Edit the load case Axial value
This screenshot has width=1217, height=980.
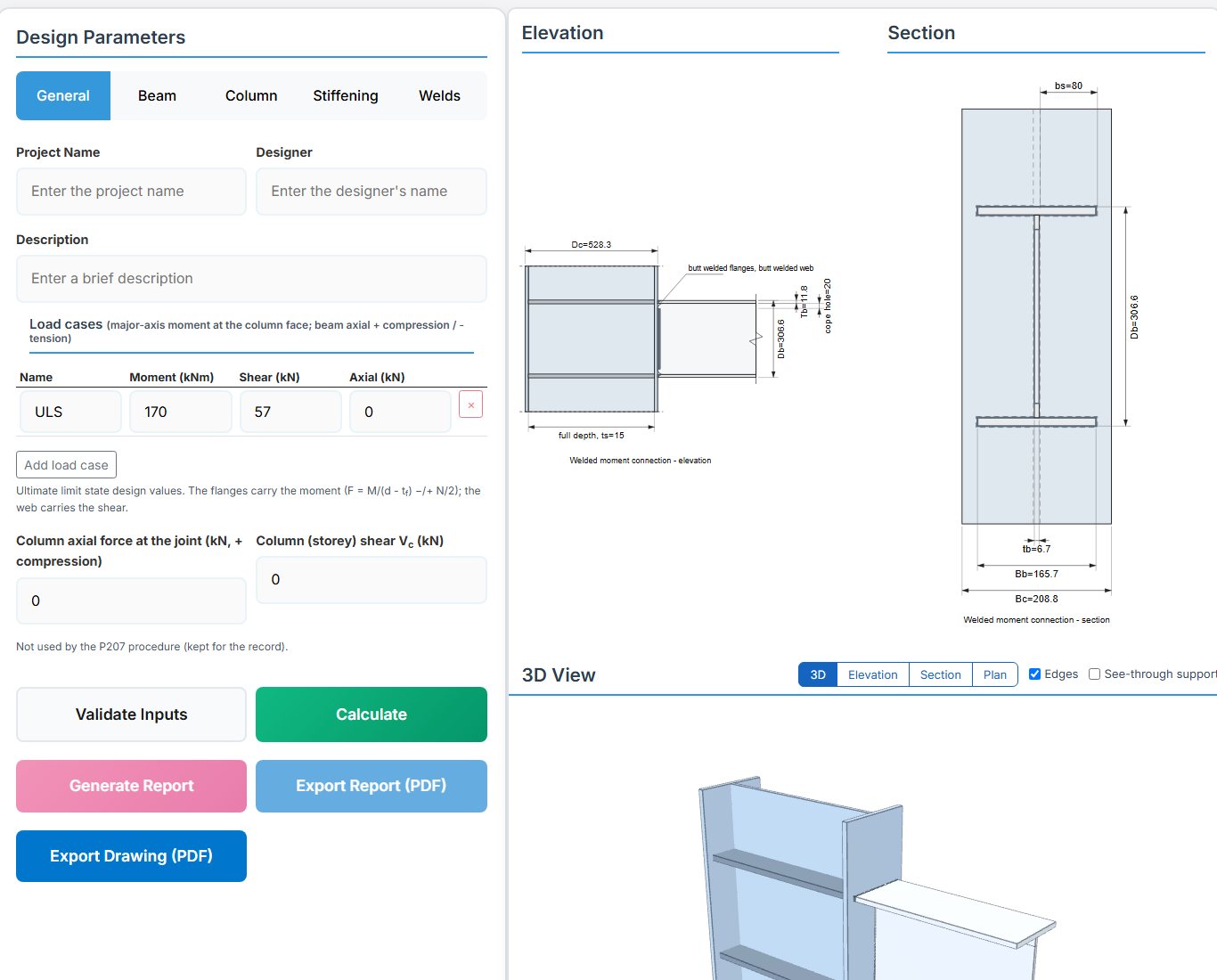click(x=400, y=412)
